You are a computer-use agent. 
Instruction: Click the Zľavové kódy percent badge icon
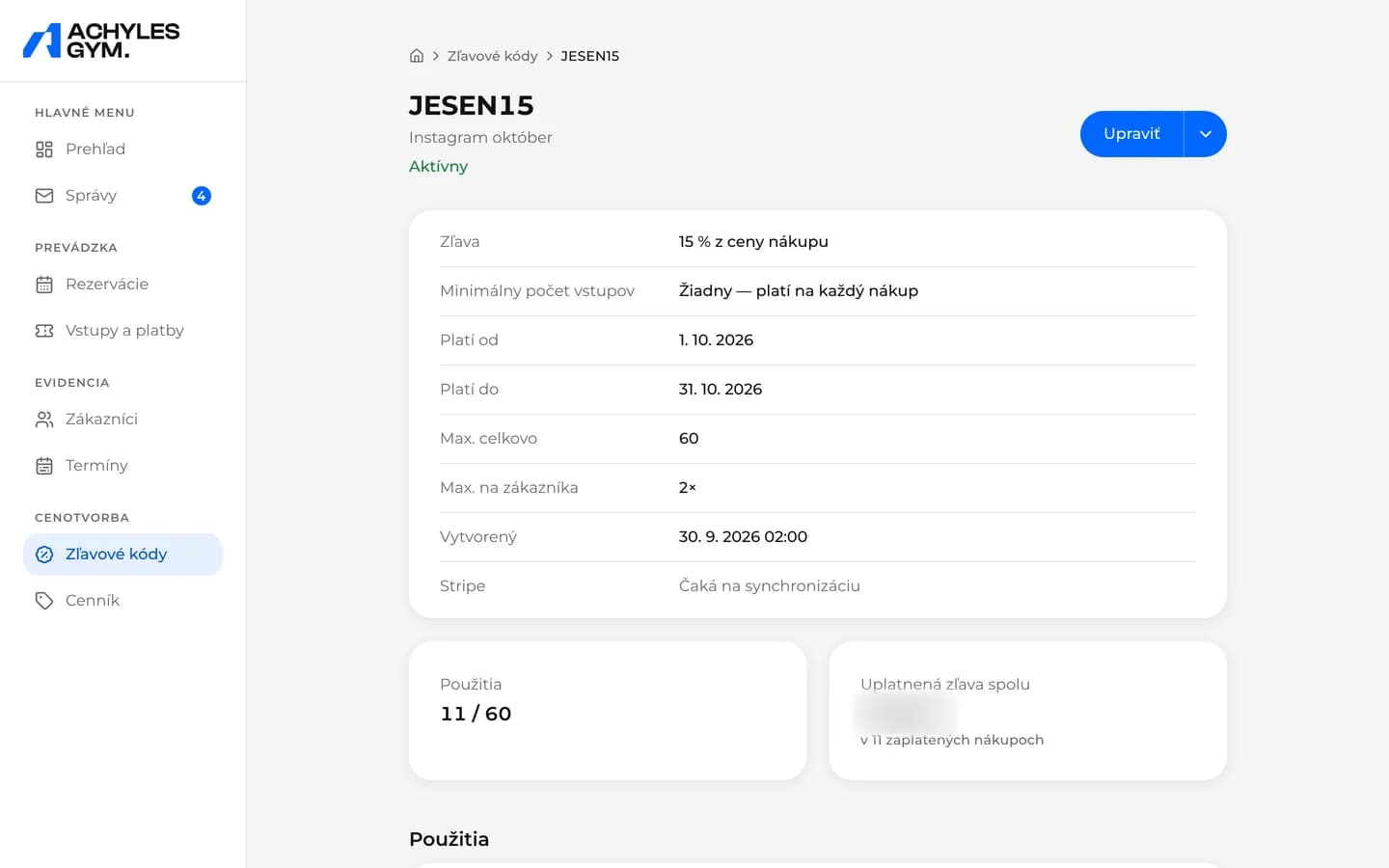[x=44, y=555]
